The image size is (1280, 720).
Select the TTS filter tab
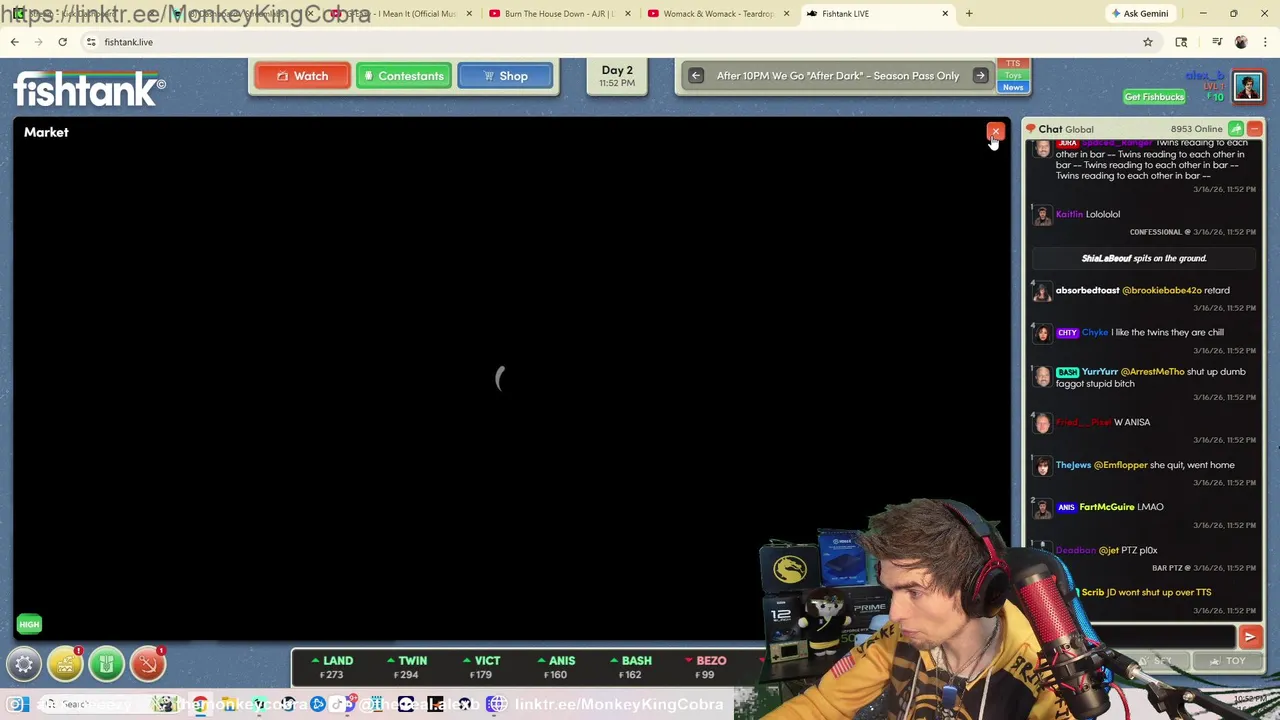(1013, 64)
